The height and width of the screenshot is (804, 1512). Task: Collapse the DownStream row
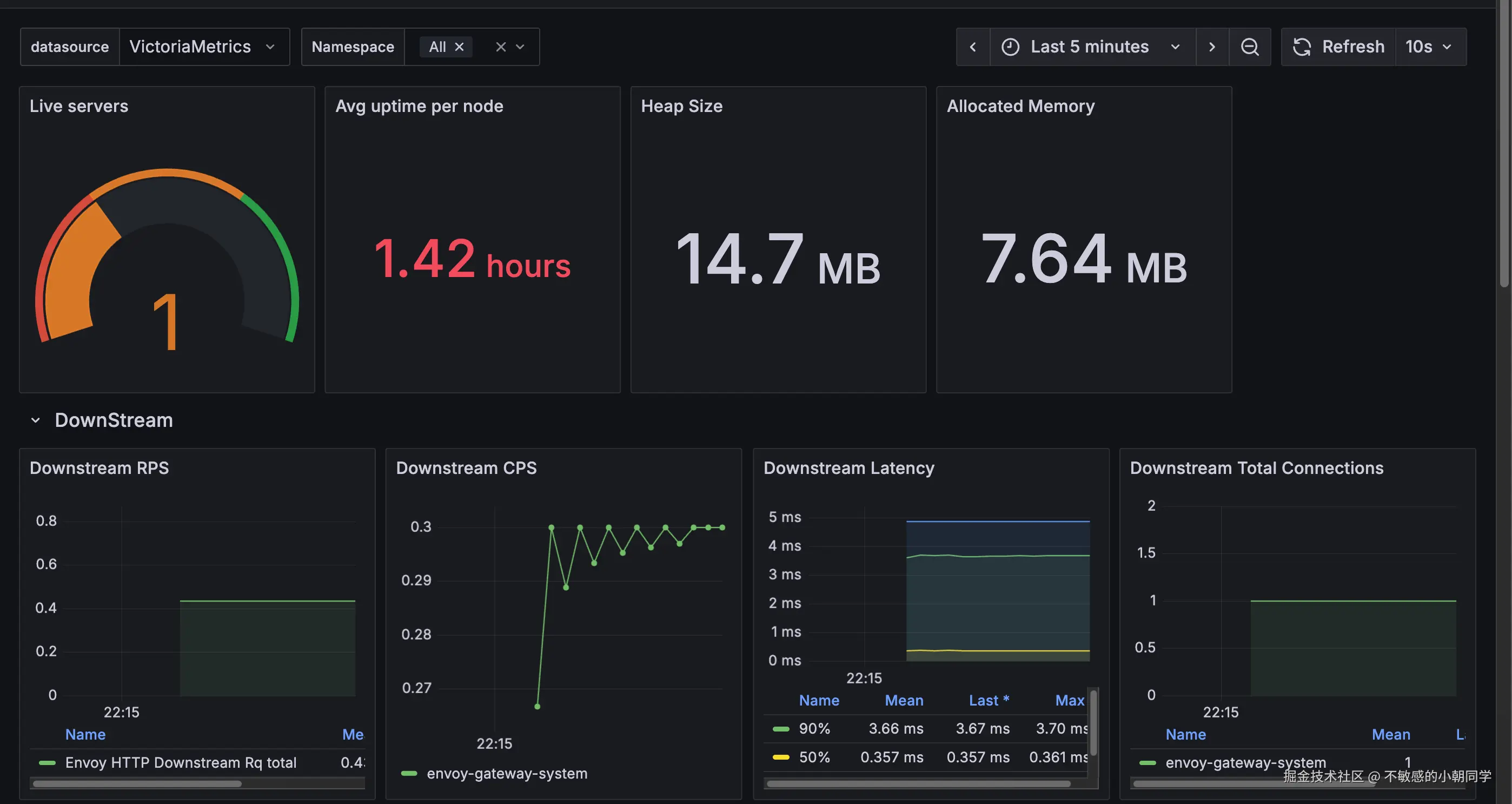click(x=36, y=420)
